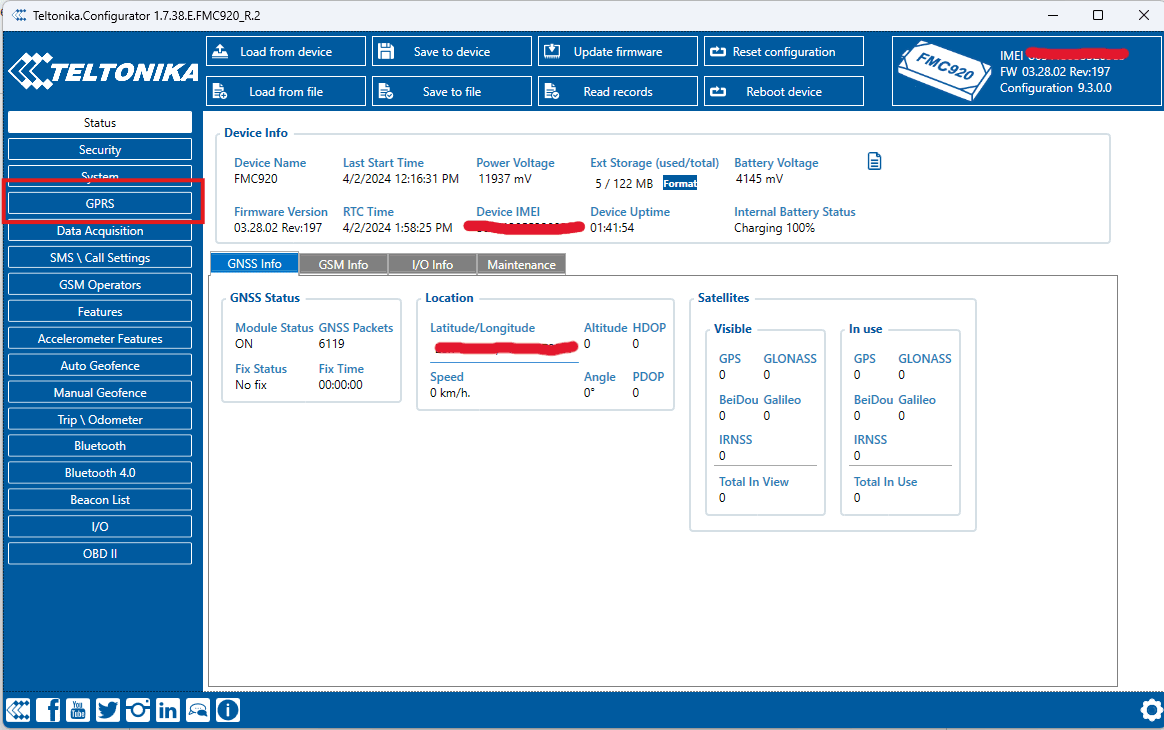Click the LinkedIn icon
Screen dimensions: 1164x730
coord(168,711)
